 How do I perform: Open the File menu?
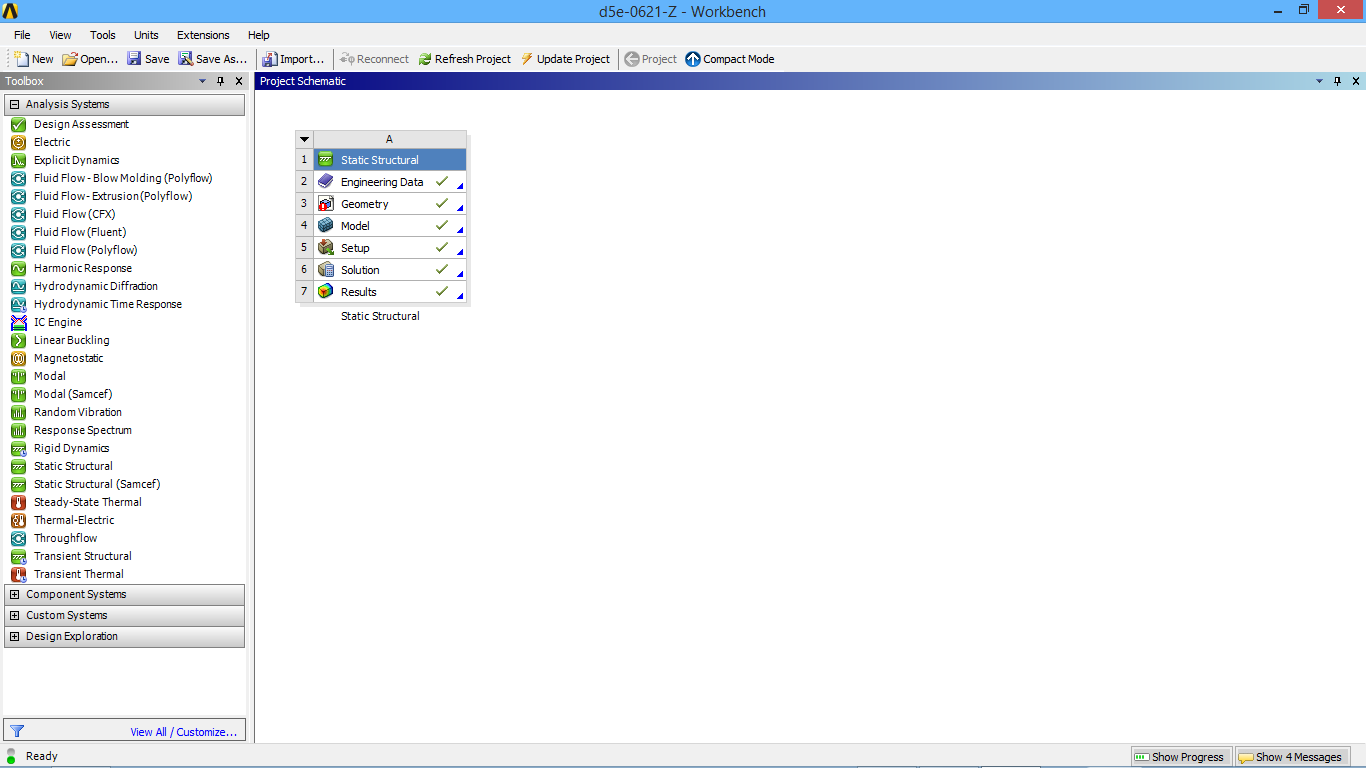click(22, 35)
